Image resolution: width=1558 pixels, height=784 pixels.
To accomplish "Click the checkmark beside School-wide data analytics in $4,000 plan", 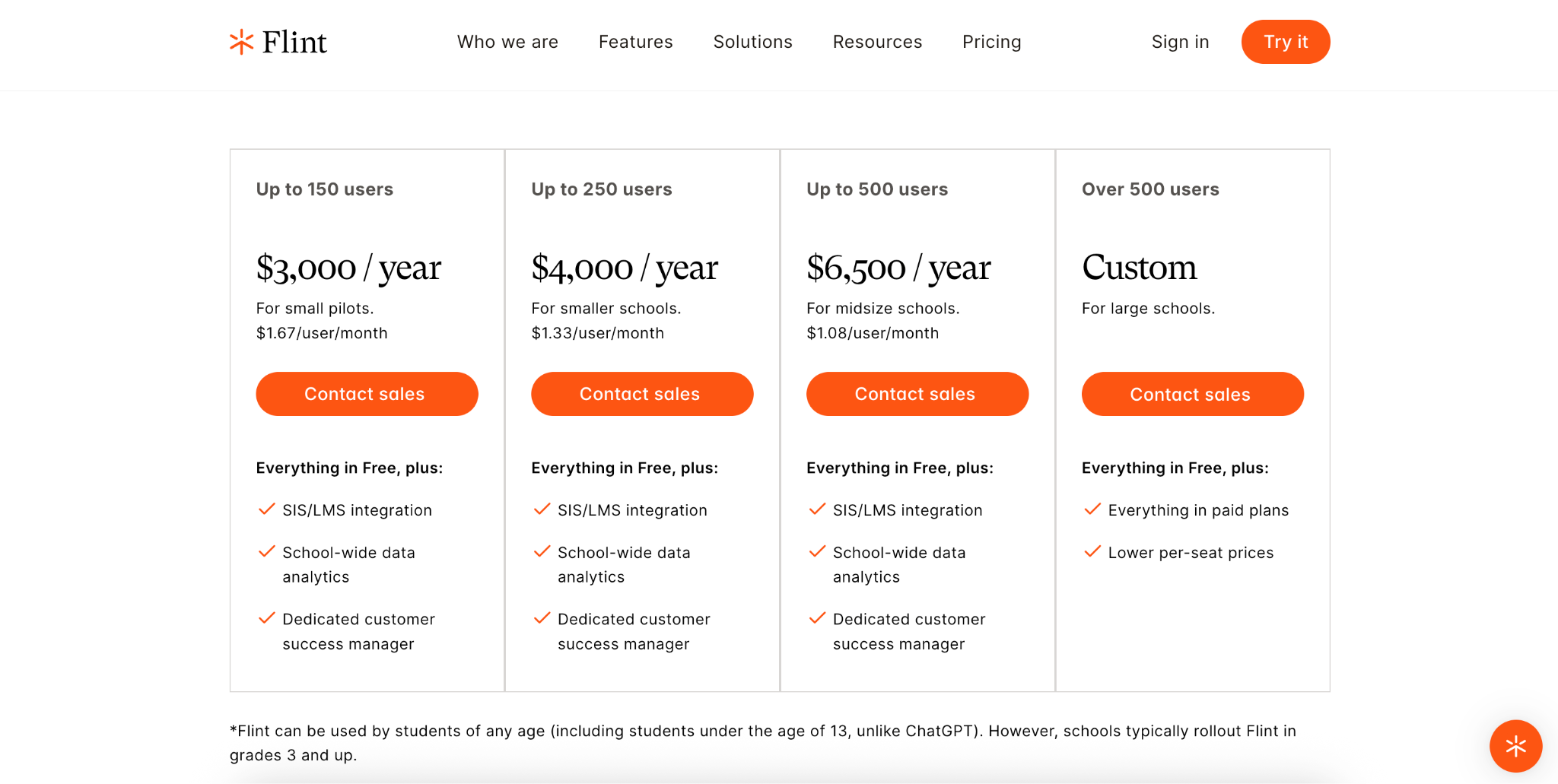I will [542, 551].
